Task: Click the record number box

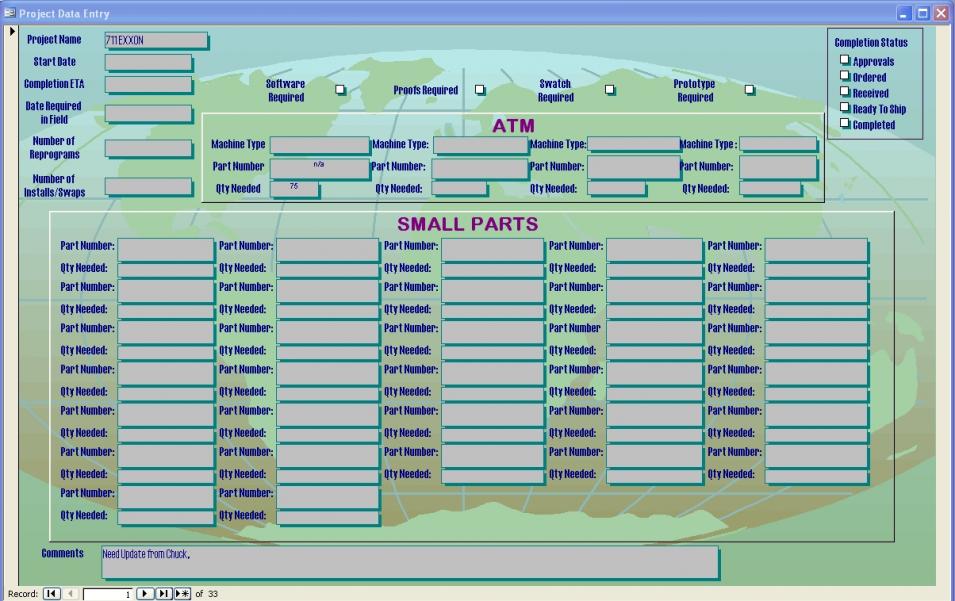Action: (108, 594)
